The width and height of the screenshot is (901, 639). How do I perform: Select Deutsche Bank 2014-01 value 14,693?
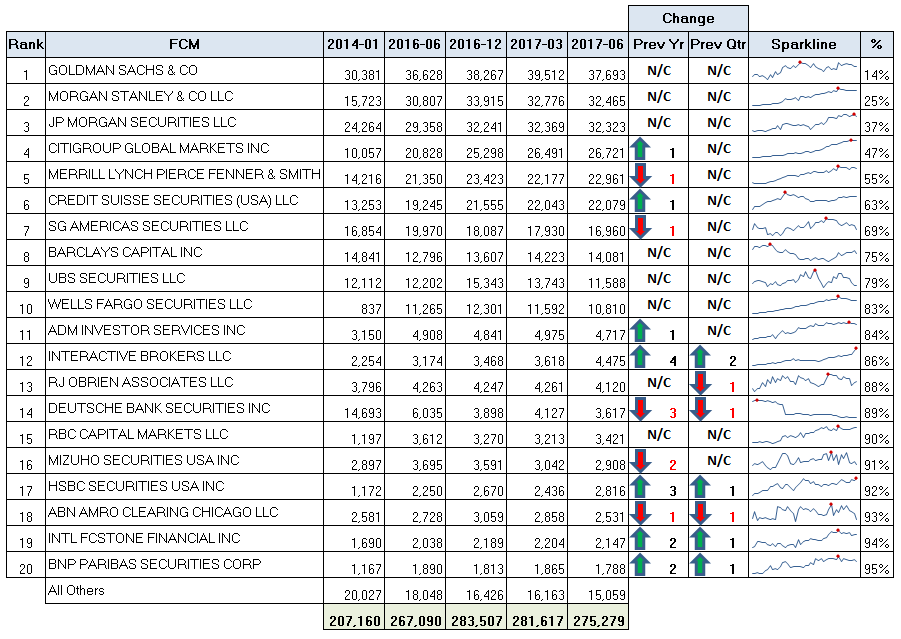click(354, 409)
